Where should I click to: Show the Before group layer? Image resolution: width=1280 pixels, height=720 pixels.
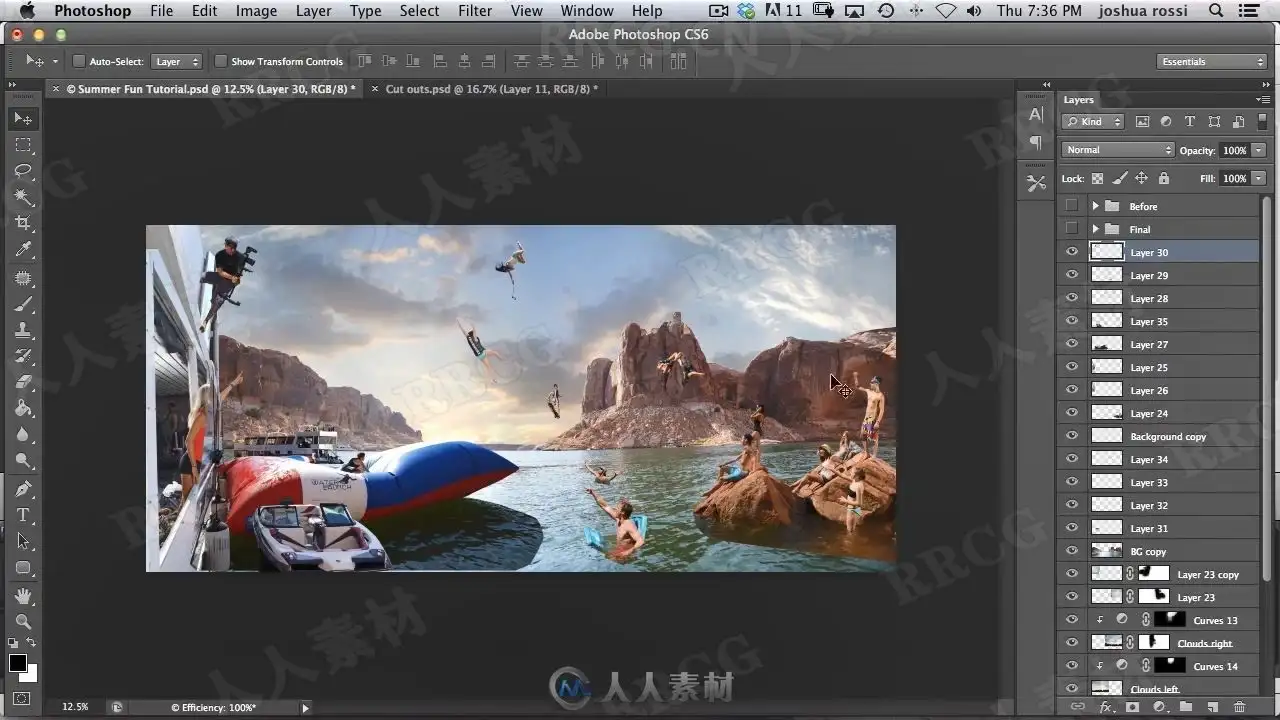(1072, 206)
